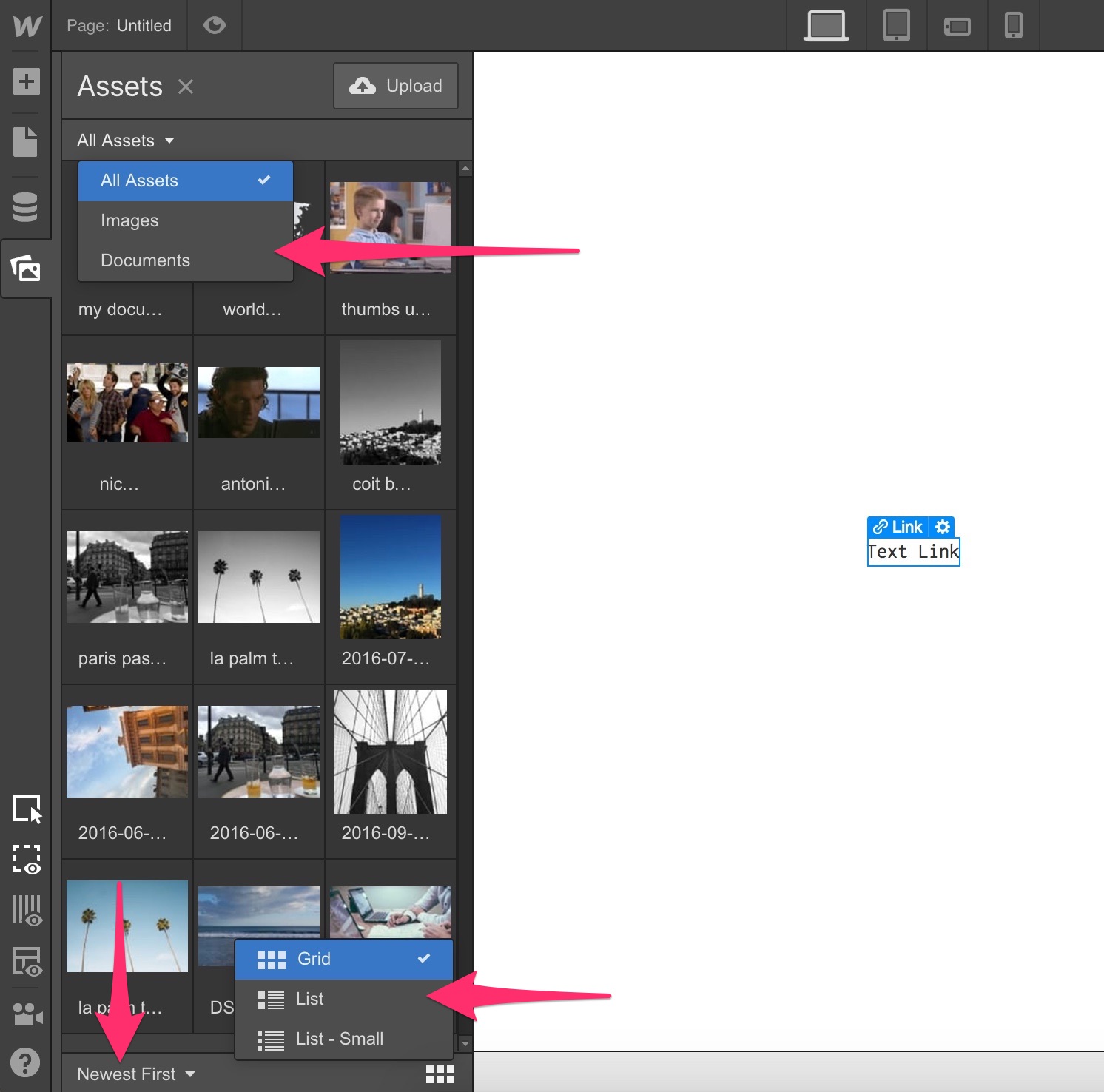
Task: Open the All Assets filter dropdown
Action: pyautogui.click(x=126, y=141)
